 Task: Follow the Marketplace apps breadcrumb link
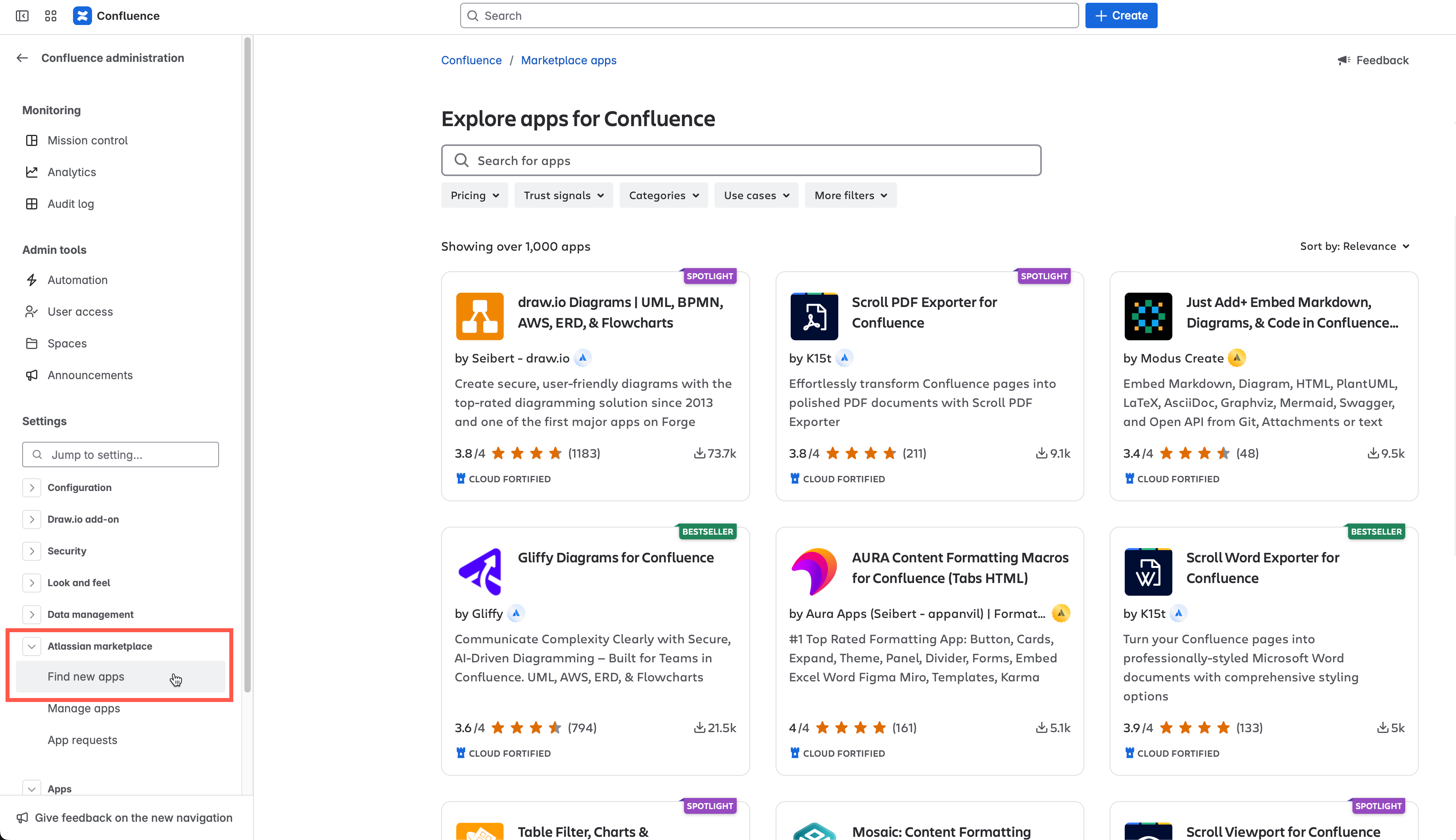tap(568, 60)
